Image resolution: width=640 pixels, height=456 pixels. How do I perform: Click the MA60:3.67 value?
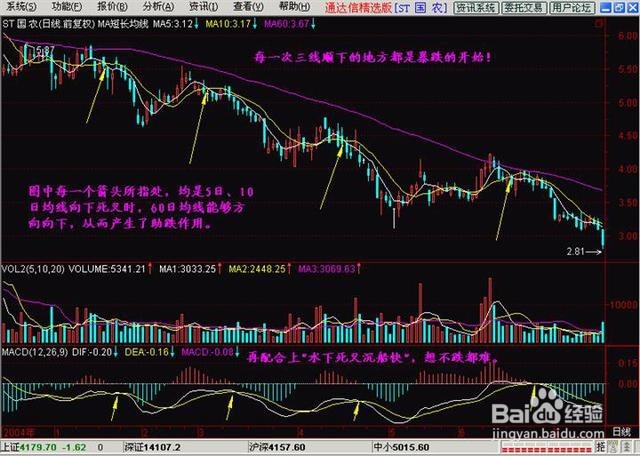[287, 24]
